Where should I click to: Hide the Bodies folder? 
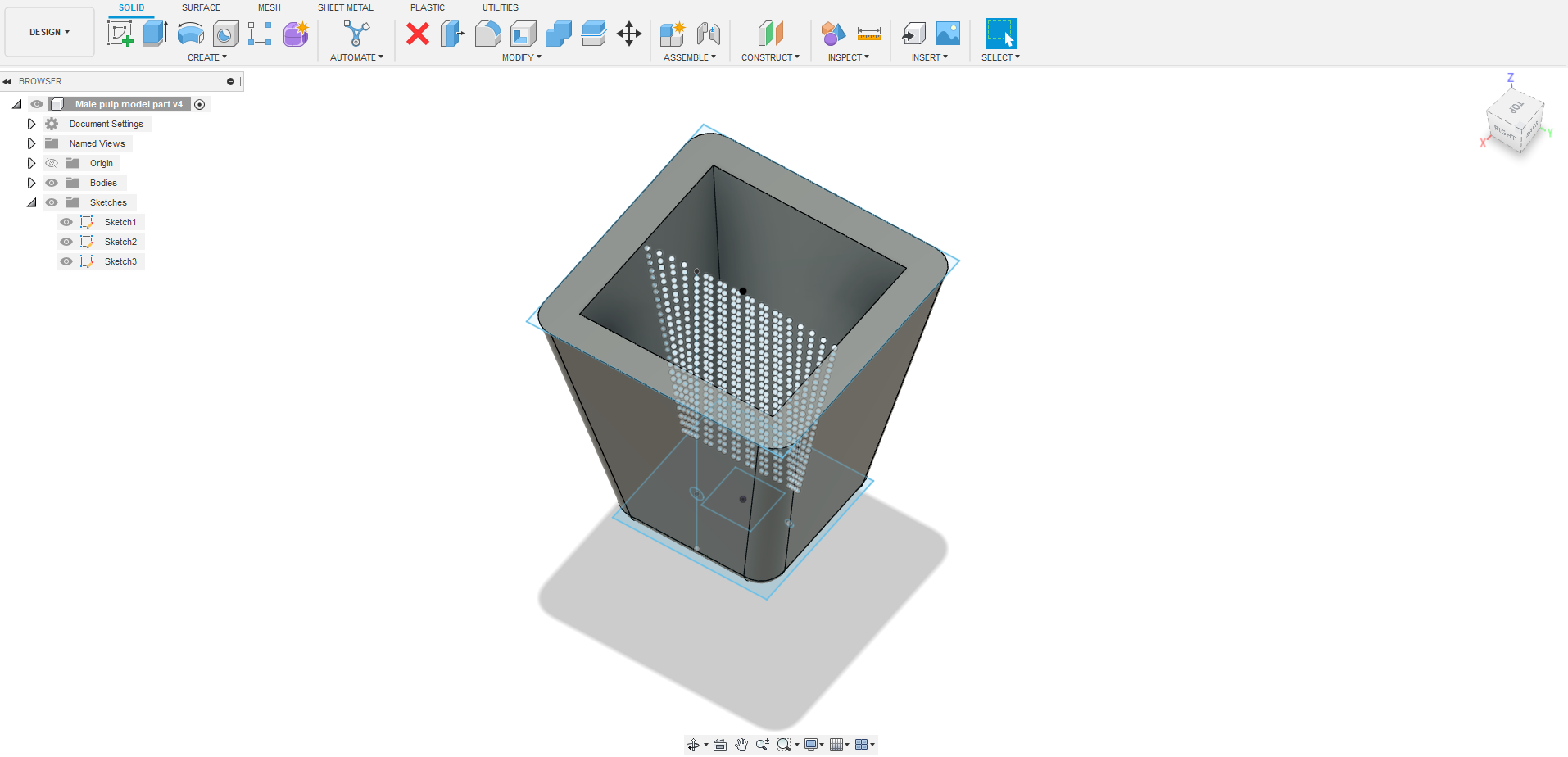click(x=52, y=183)
